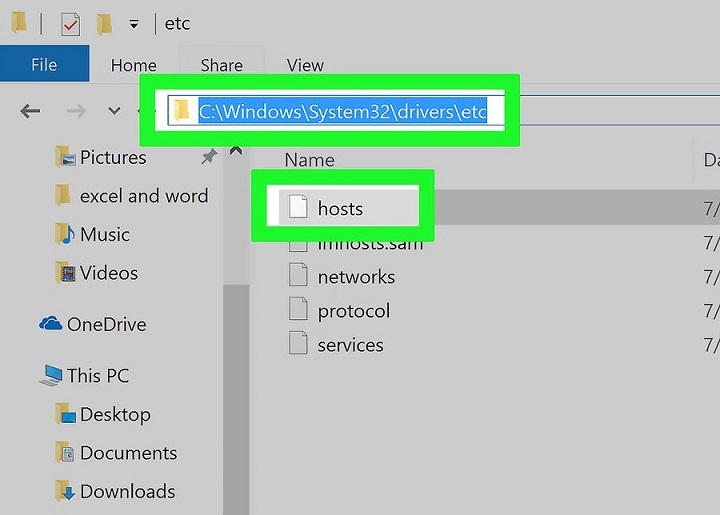Click the Music folder icon
720x515 pixels.
(65, 234)
